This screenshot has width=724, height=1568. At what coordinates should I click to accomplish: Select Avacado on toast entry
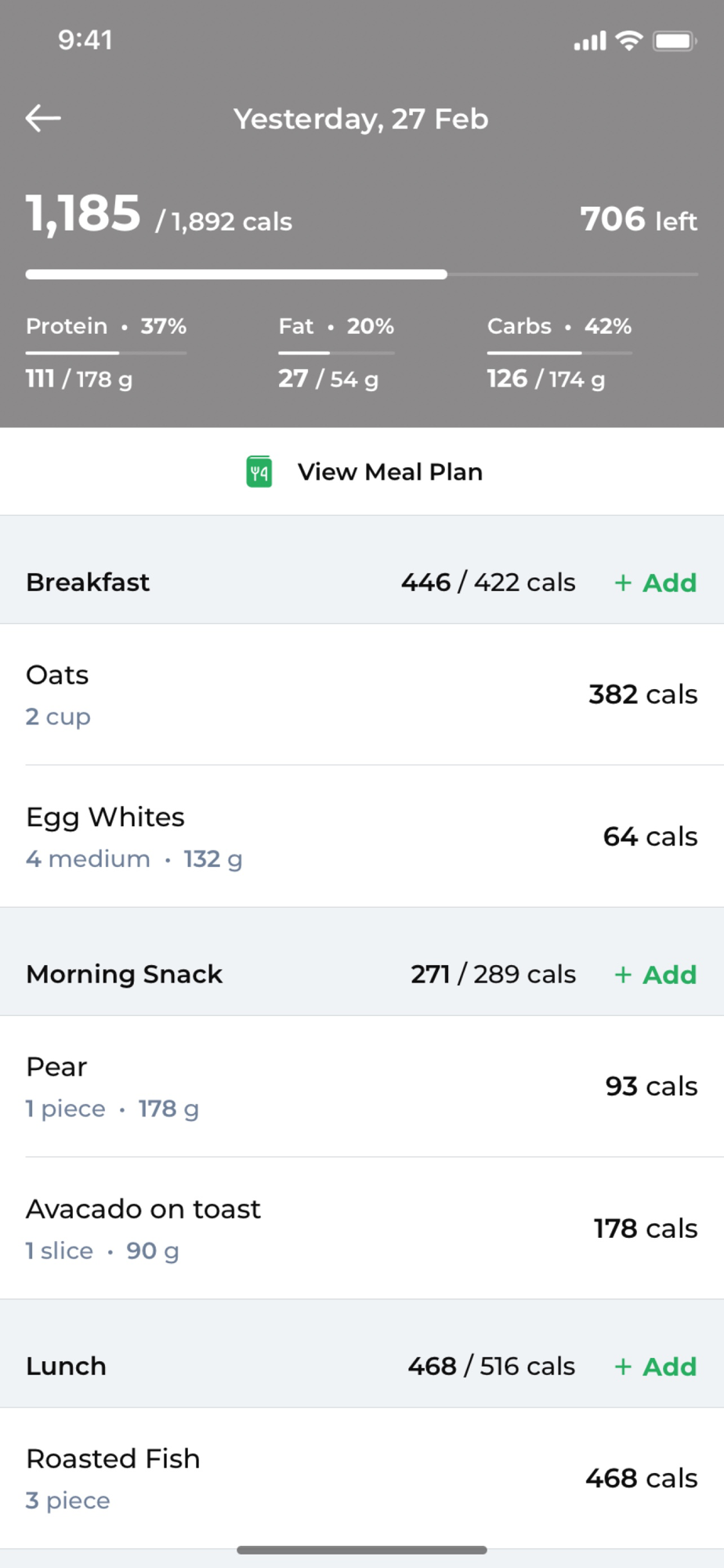click(x=360, y=1229)
